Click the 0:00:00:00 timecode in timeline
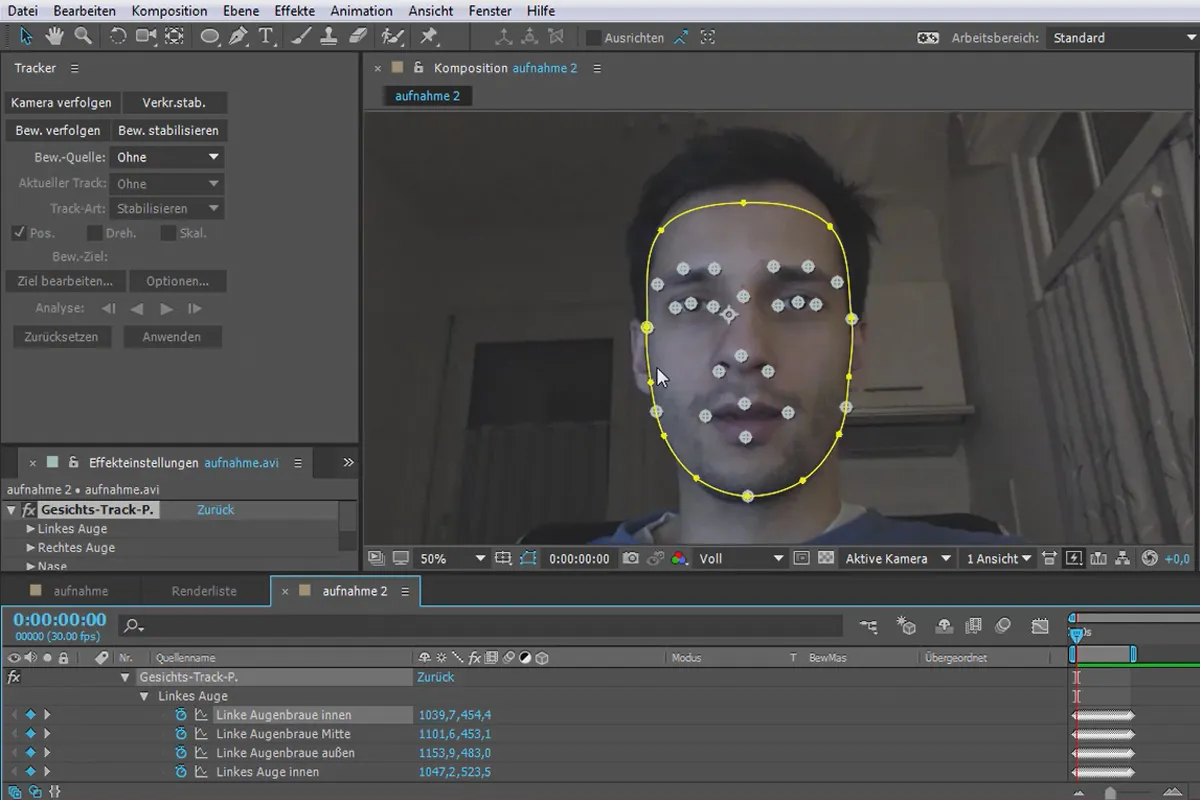Image resolution: width=1200 pixels, height=800 pixels. coord(59,619)
